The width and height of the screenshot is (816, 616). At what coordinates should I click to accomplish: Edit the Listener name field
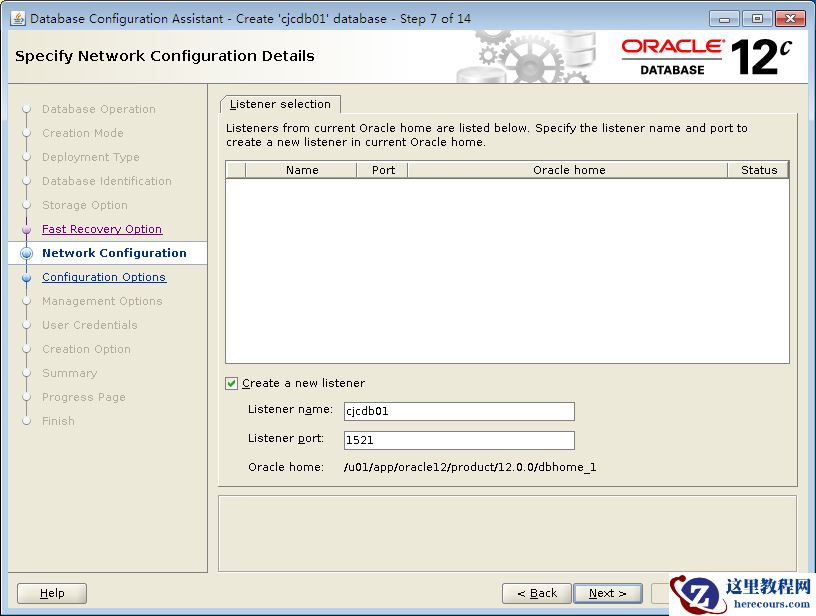click(x=458, y=411)
